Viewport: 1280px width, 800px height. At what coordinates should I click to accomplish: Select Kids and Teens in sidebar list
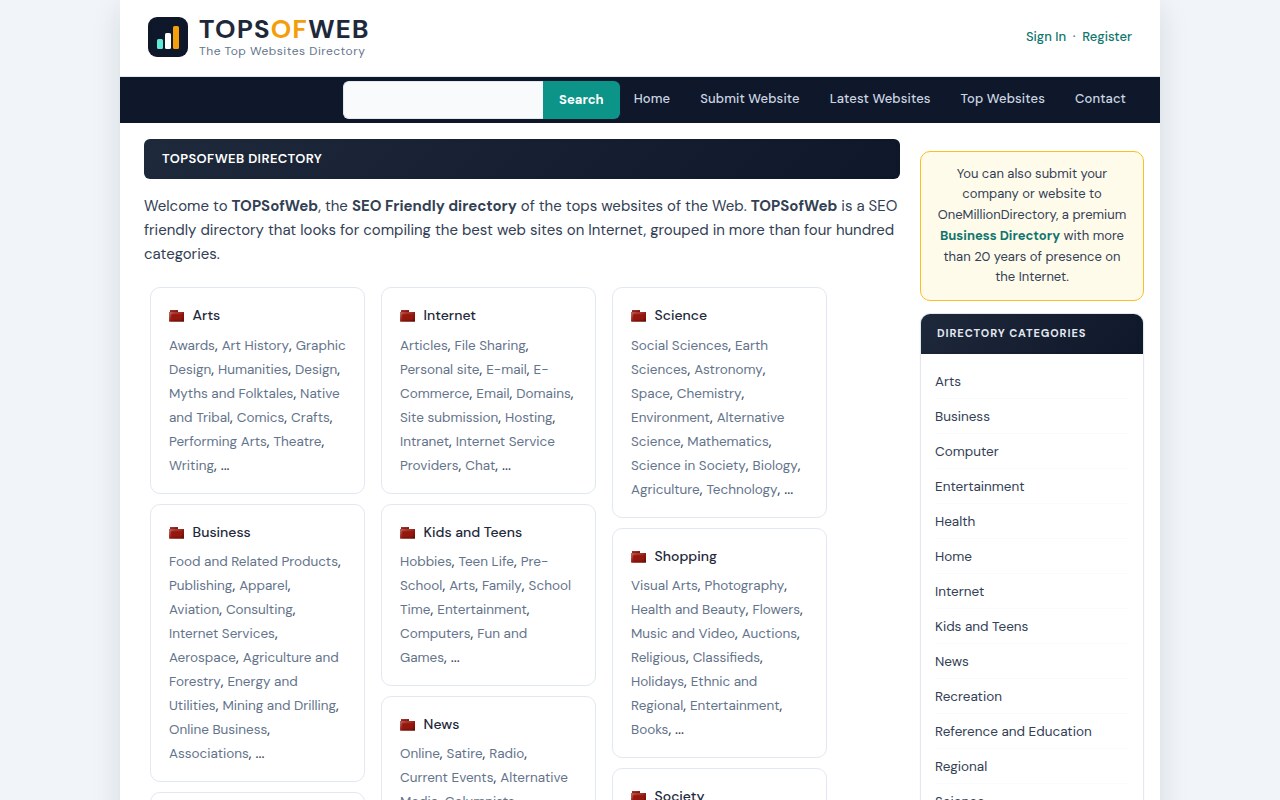click(982, 627)
